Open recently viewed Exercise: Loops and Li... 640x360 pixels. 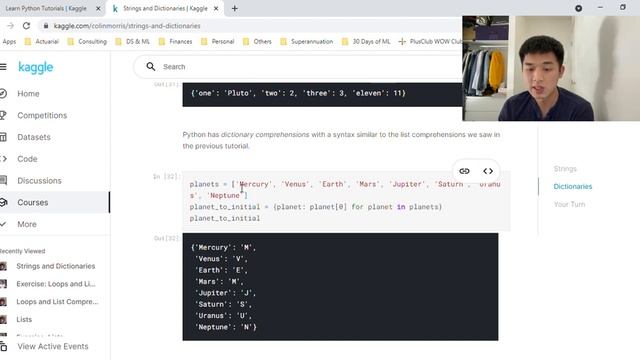56,284
